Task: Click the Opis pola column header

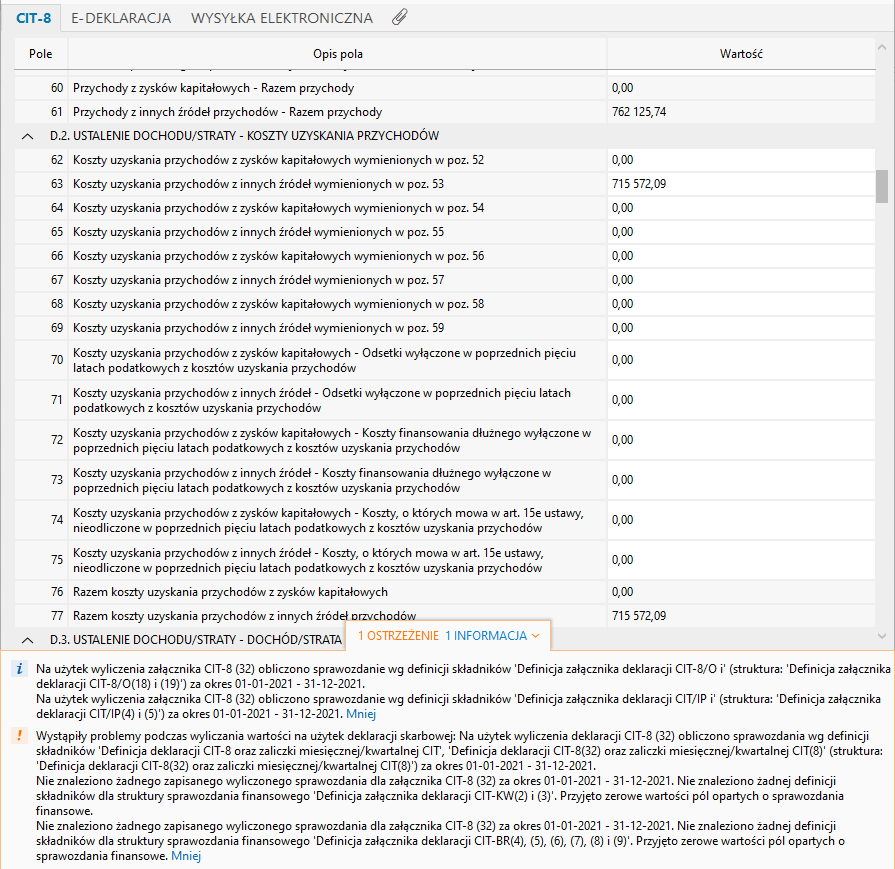Action: point(338,52)
